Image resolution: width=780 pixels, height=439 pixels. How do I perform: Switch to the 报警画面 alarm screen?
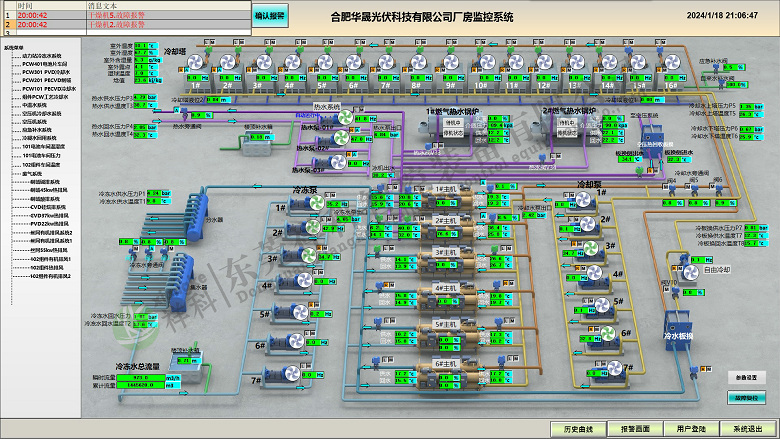coord(636,428)
